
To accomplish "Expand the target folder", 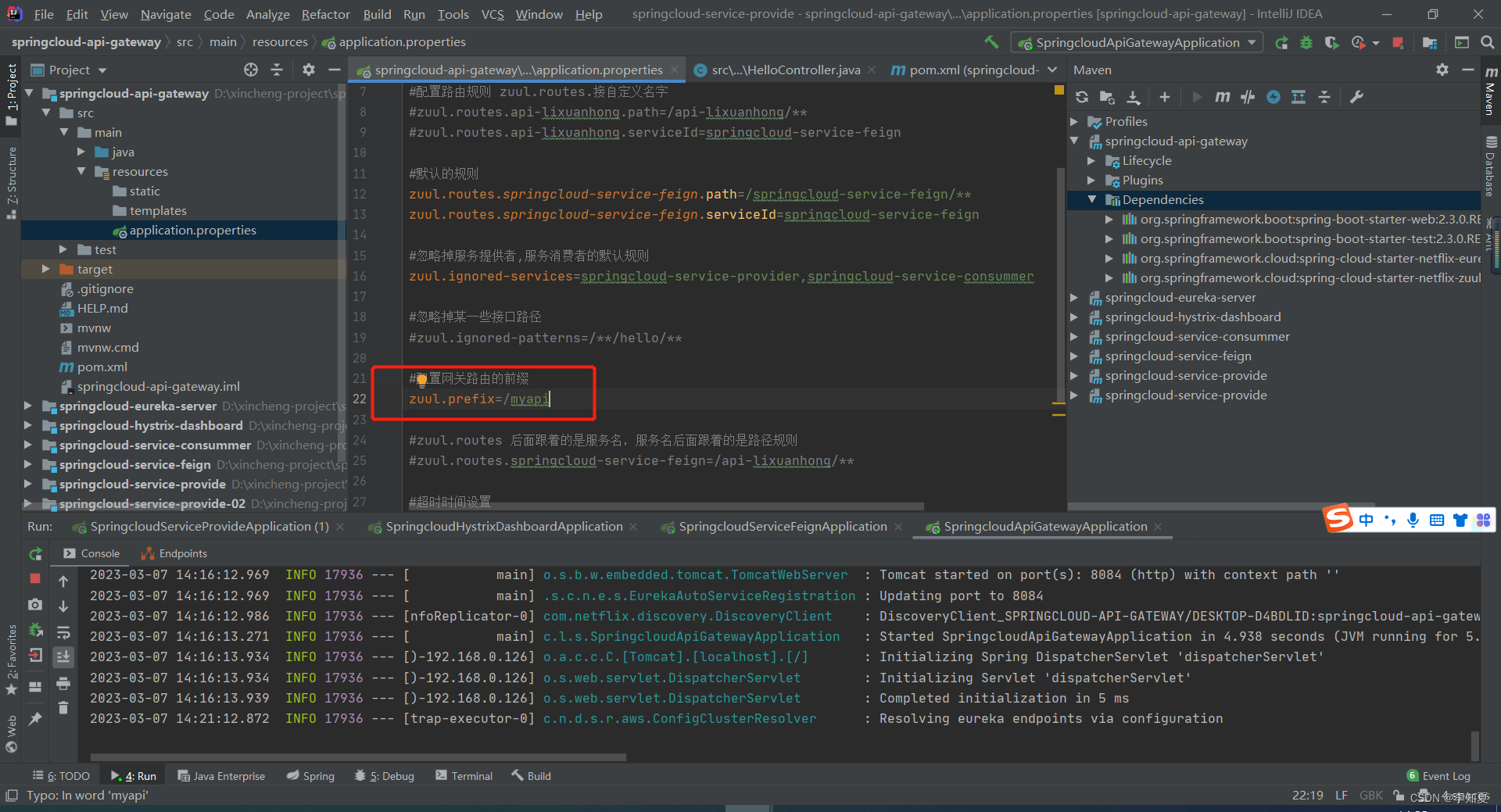I will pyautogui.click(x=46, y=269).
